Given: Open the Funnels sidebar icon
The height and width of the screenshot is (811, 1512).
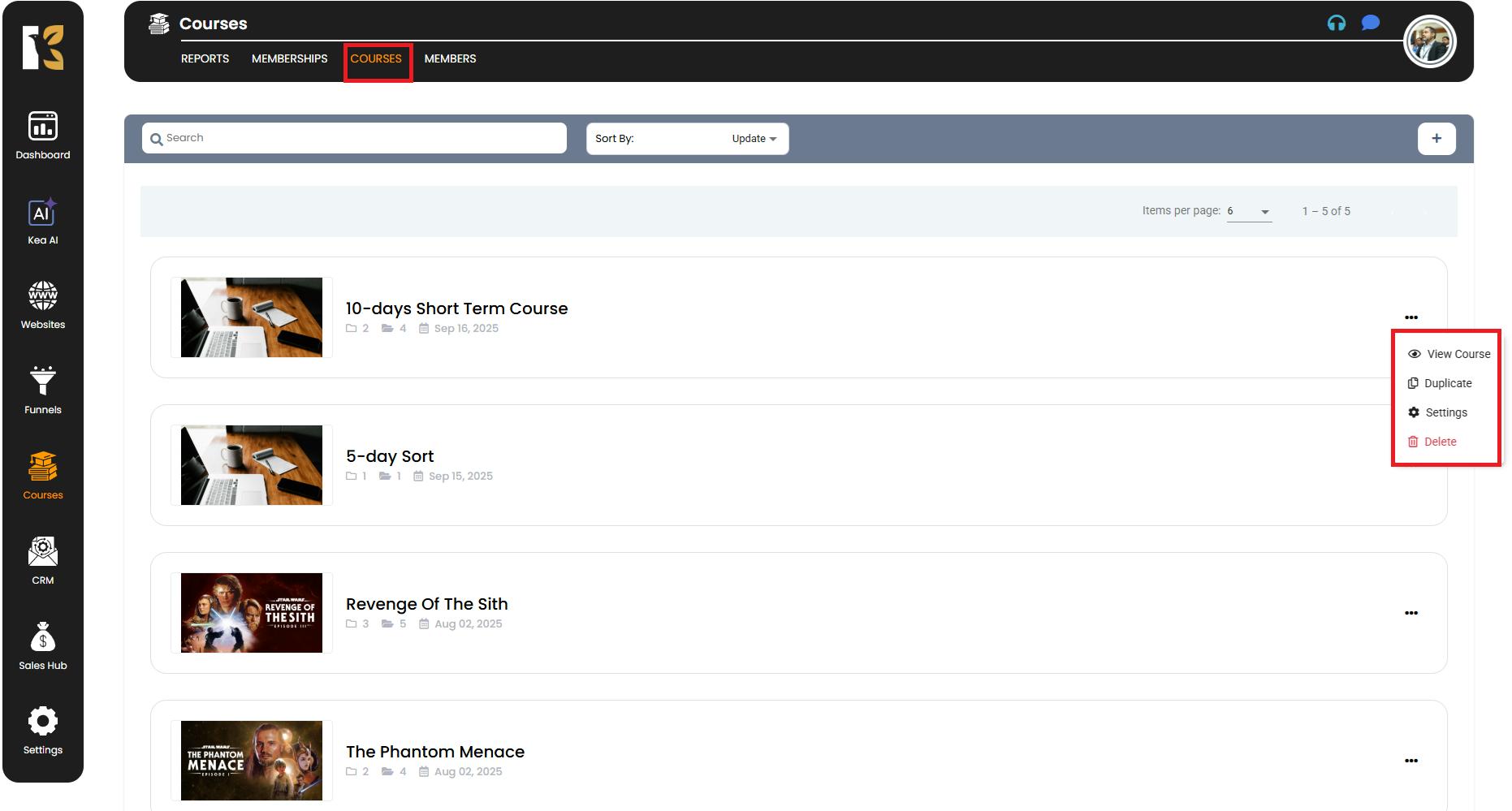Looking at the screenshot, I should point(43,390).
